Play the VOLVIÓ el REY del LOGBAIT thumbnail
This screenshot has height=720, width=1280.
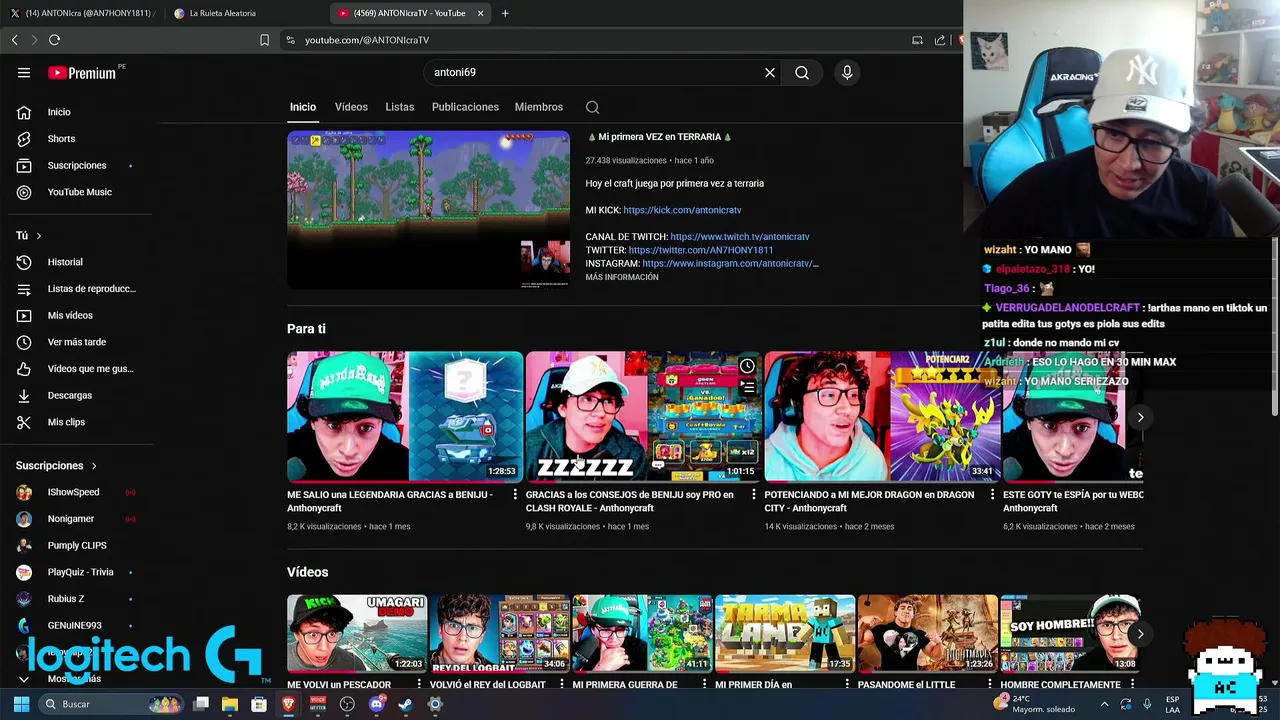(x=499, y=634)
